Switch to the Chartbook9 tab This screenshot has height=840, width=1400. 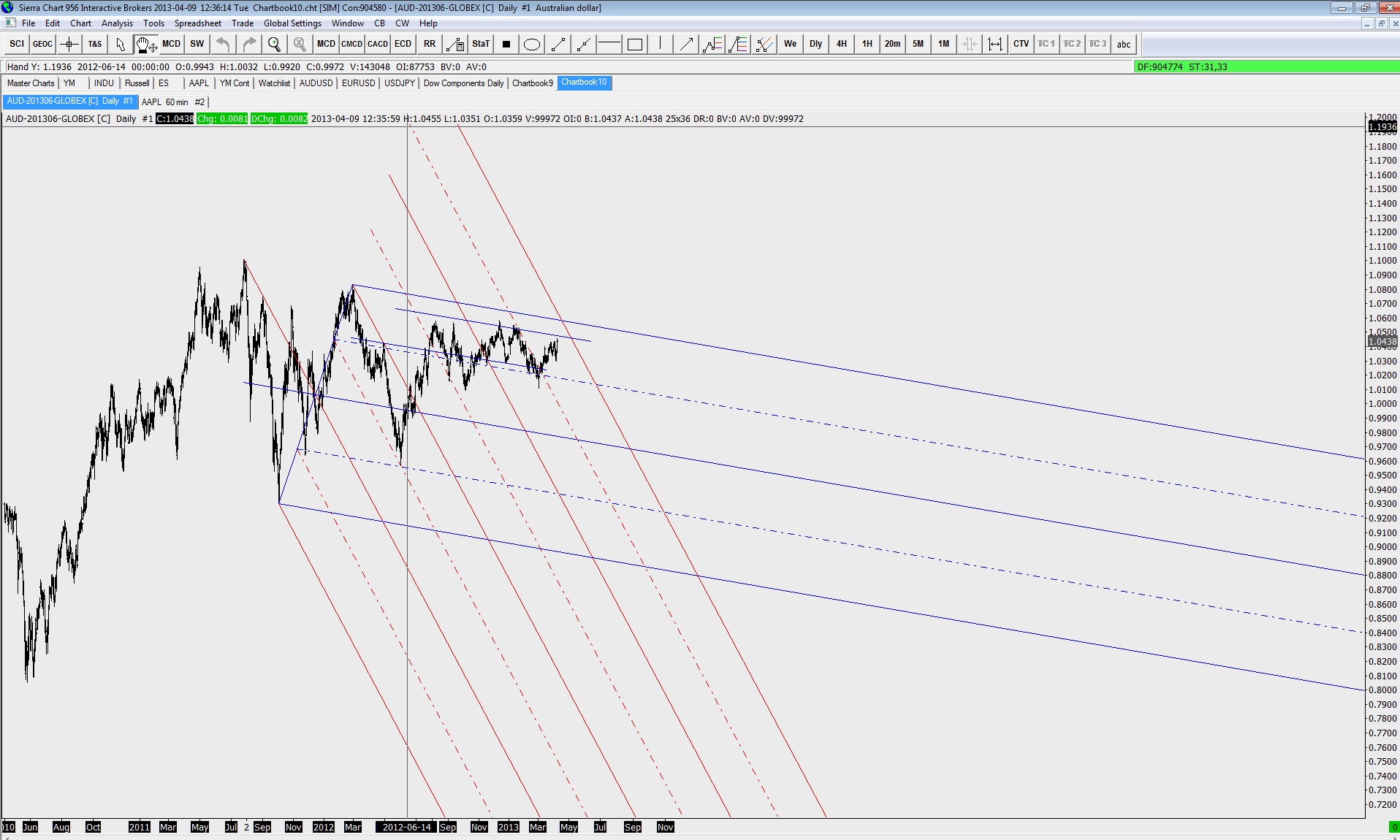533,83
